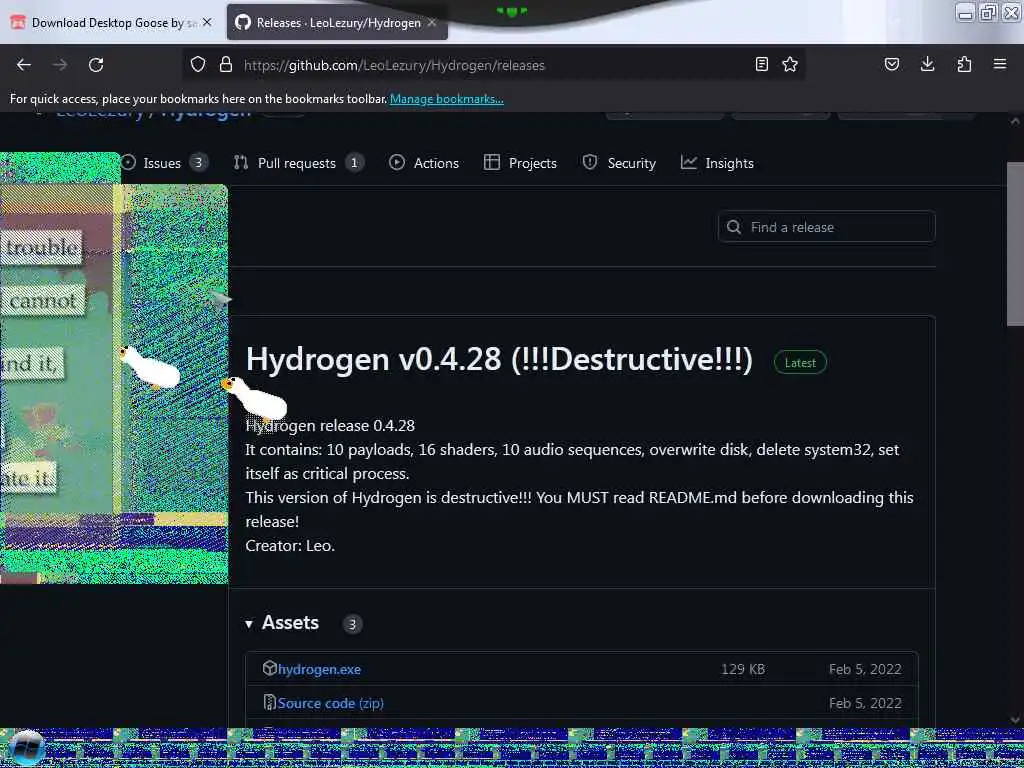Save page to Pocket
Screen dimensions: 1024x768
coord(891,64)
